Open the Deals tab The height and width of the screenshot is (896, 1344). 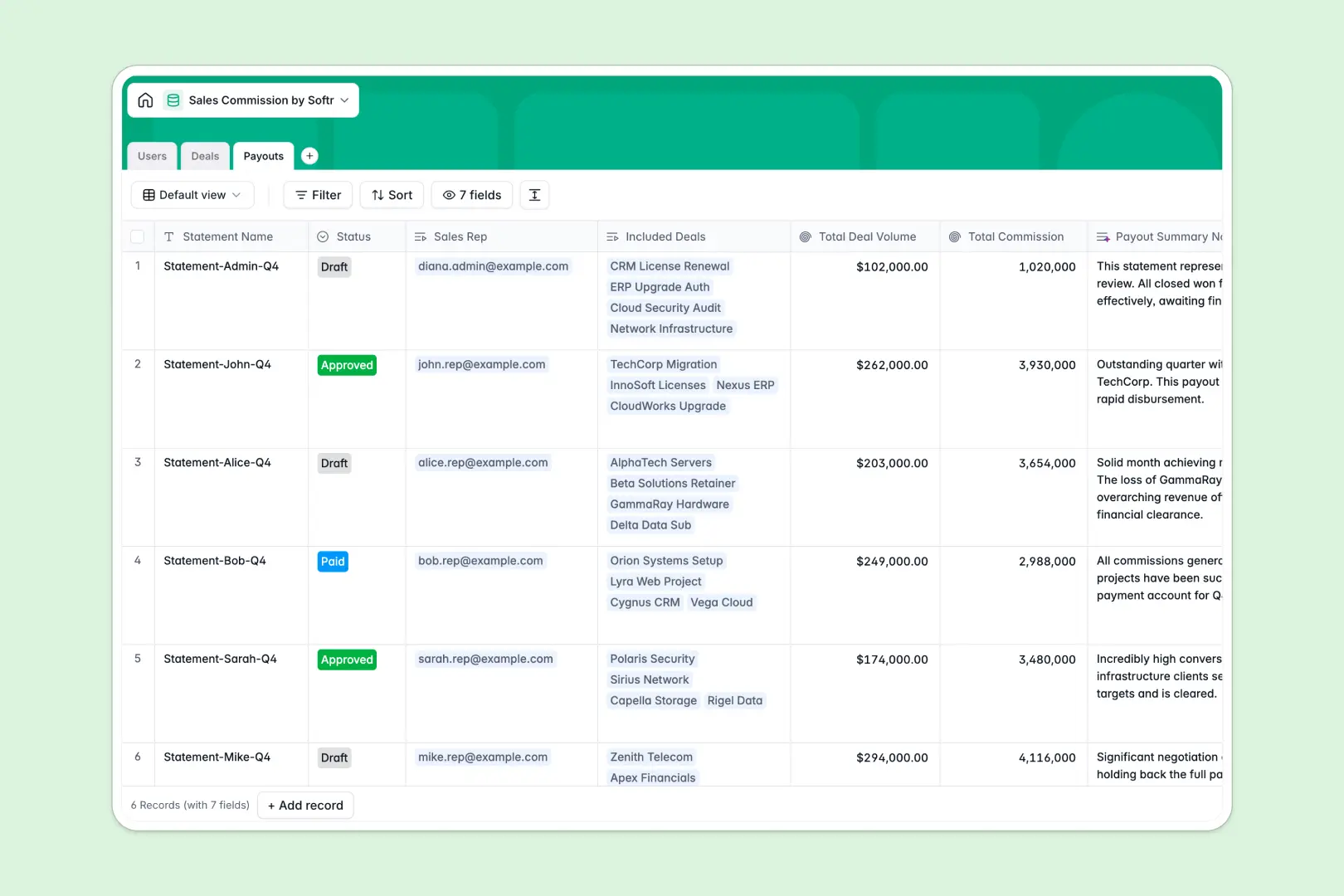pyautogui.click(x=204, y=156)
